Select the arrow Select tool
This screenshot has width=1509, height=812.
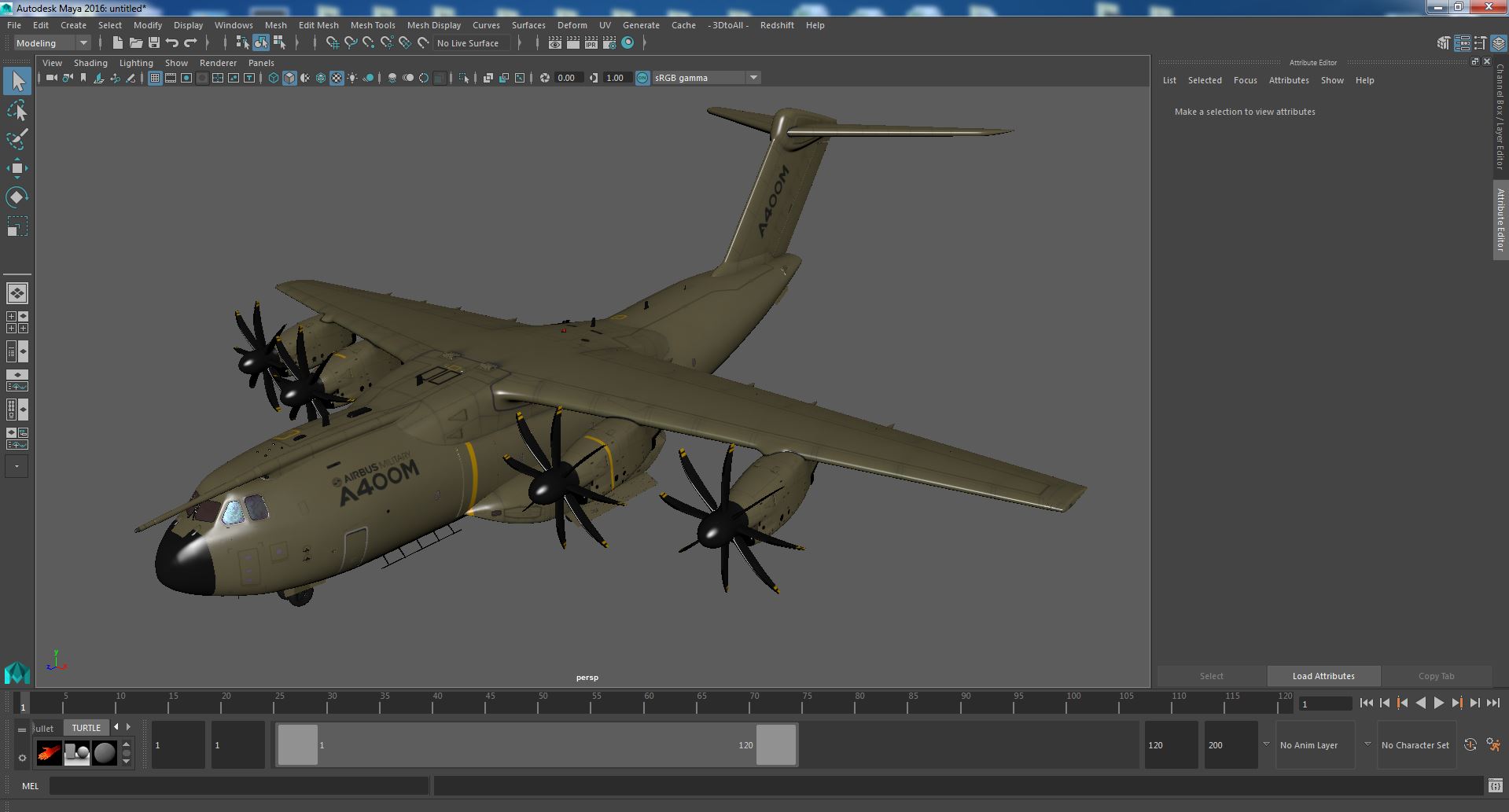(x=17, y=82)
